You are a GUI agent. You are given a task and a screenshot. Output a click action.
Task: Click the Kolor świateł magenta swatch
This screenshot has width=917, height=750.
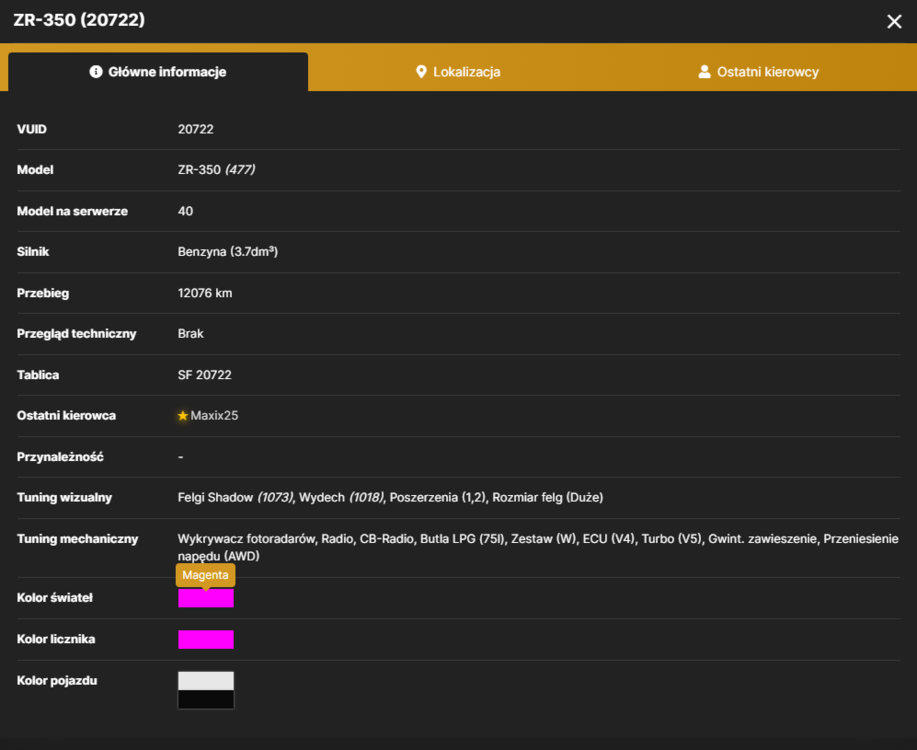click(206, 598)
